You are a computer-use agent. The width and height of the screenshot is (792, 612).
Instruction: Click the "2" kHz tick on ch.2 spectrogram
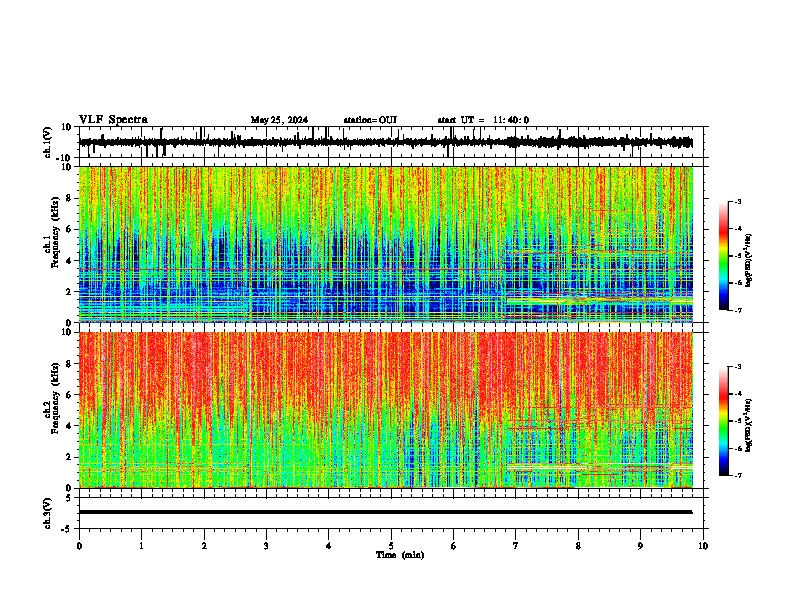coord(70,457)
